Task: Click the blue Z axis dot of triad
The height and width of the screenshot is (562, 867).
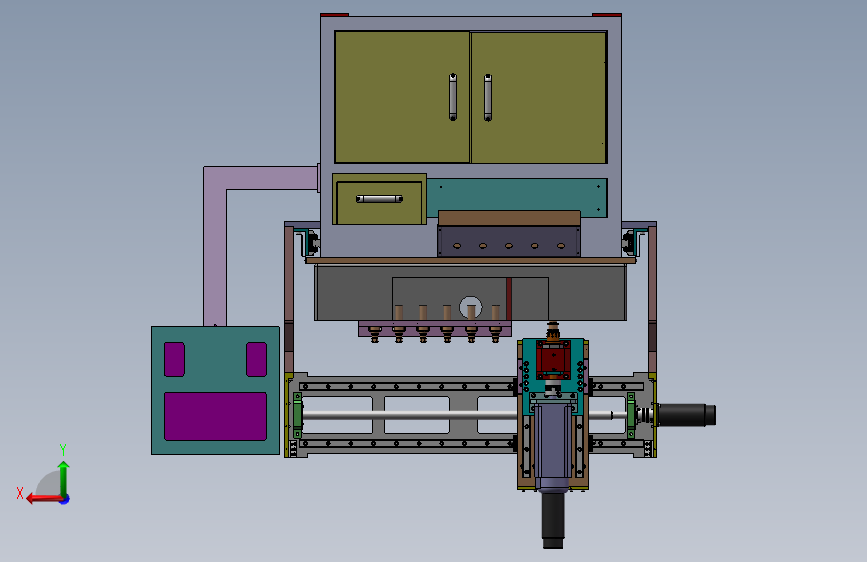Action: [x=65, y=500]
